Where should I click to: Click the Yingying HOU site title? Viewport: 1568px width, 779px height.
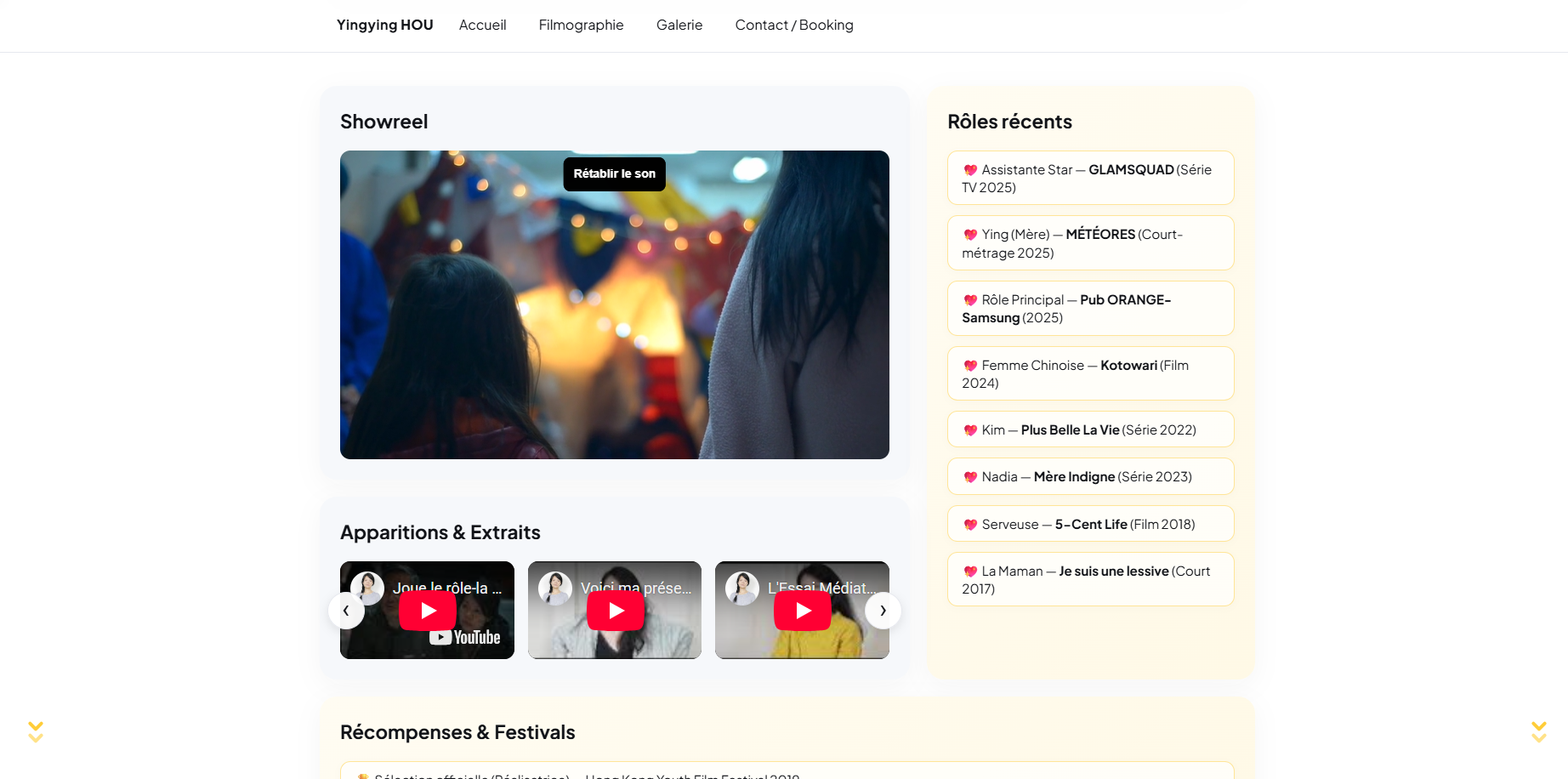[384, 26]
